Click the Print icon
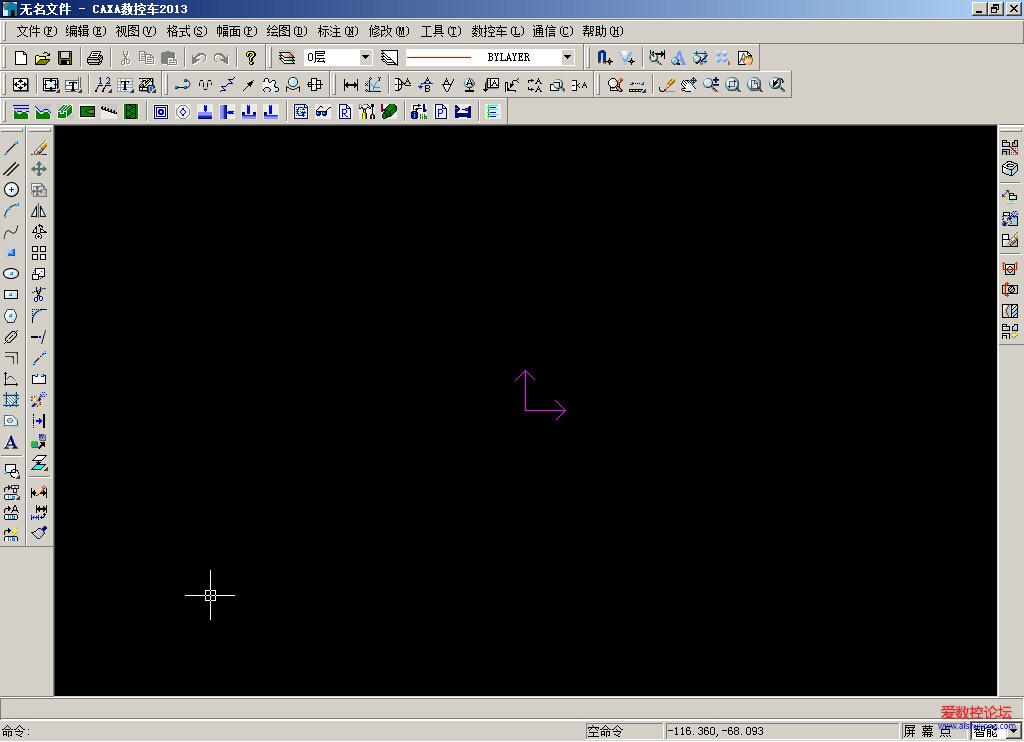This screenshot has width=1024, height=742. tap(95, 58)
